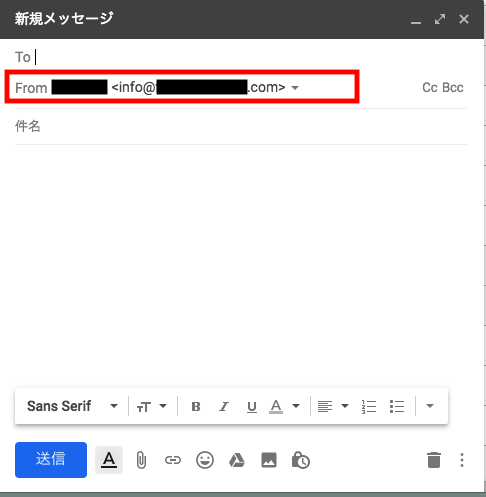The width and height of the screenshot is (486, 497).
Task: Insert files using the Google Drive icon
Action: [237, 460]
